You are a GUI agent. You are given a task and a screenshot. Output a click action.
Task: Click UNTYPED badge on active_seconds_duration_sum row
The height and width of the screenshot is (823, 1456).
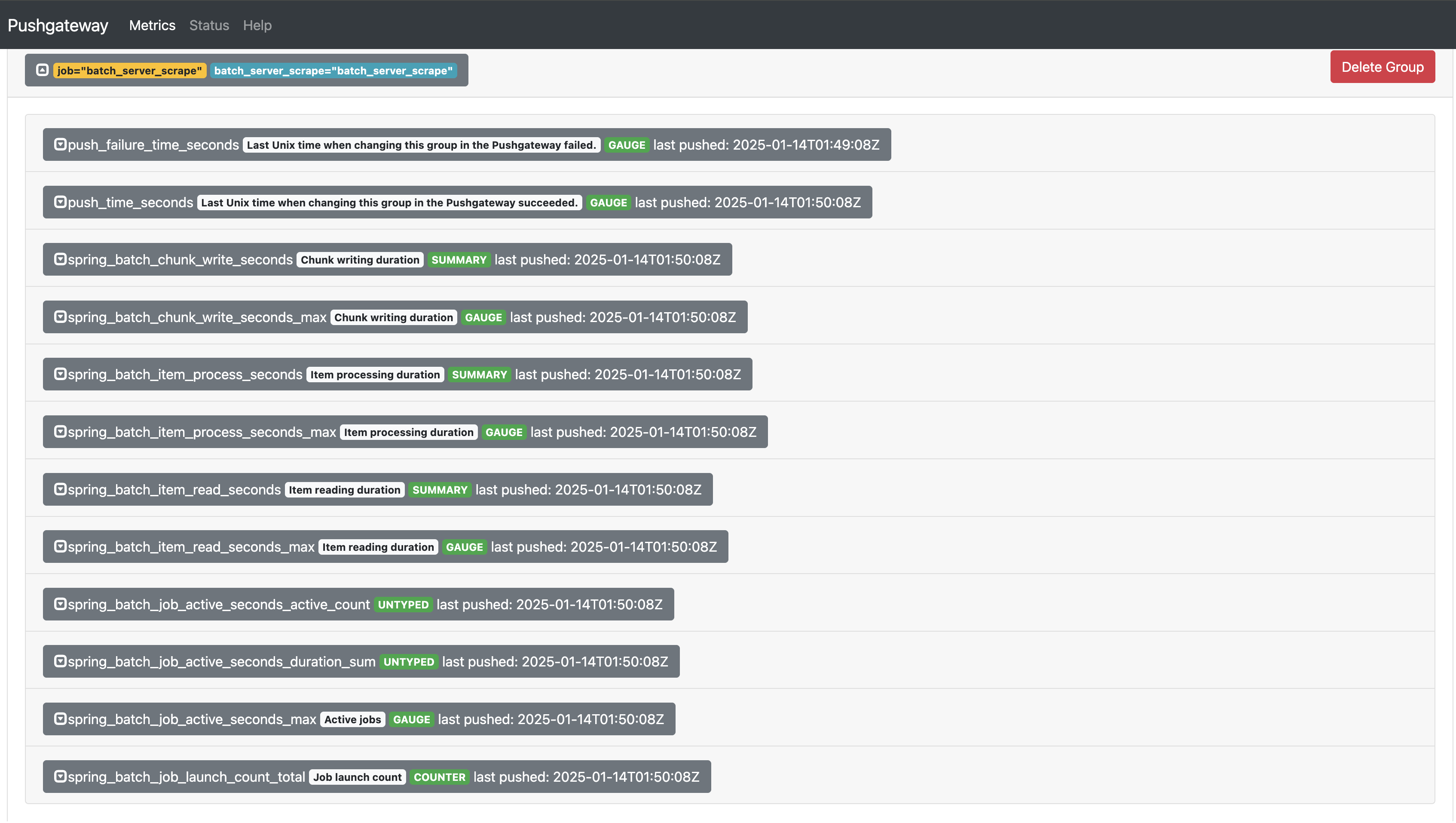409,662
